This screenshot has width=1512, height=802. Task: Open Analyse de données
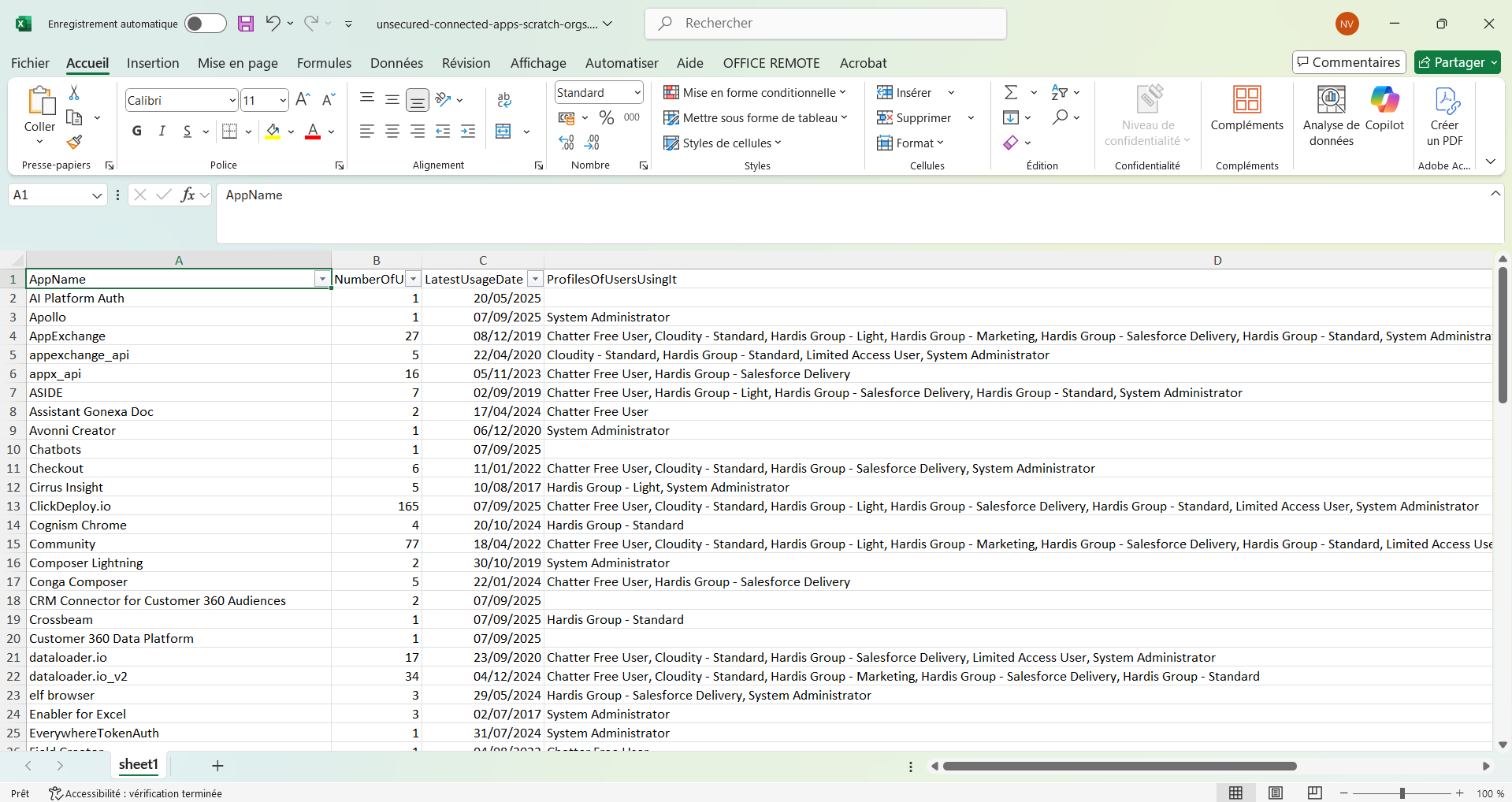pos(1332,116)
